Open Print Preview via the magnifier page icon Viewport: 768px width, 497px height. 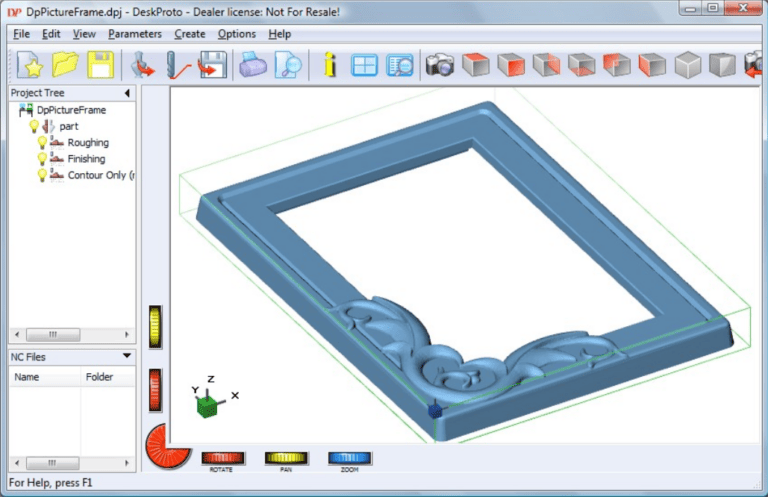tap(288, 66)
